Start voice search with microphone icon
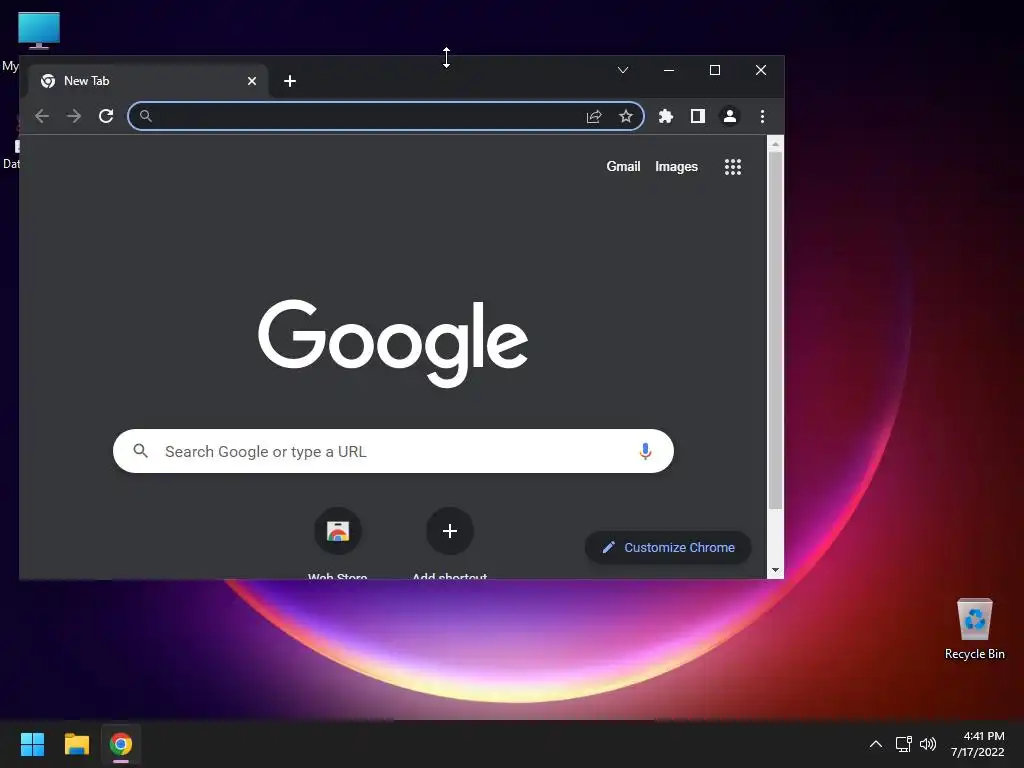Image resolution: width=1024 pixels, height=768 pixels. (x=645, y=451)
